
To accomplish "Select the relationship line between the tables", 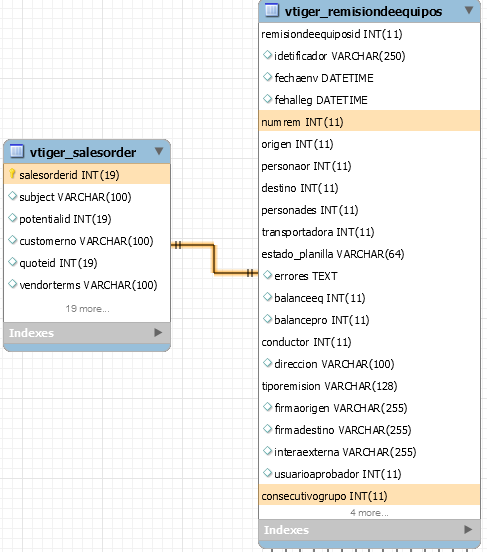I will (214, 259).
